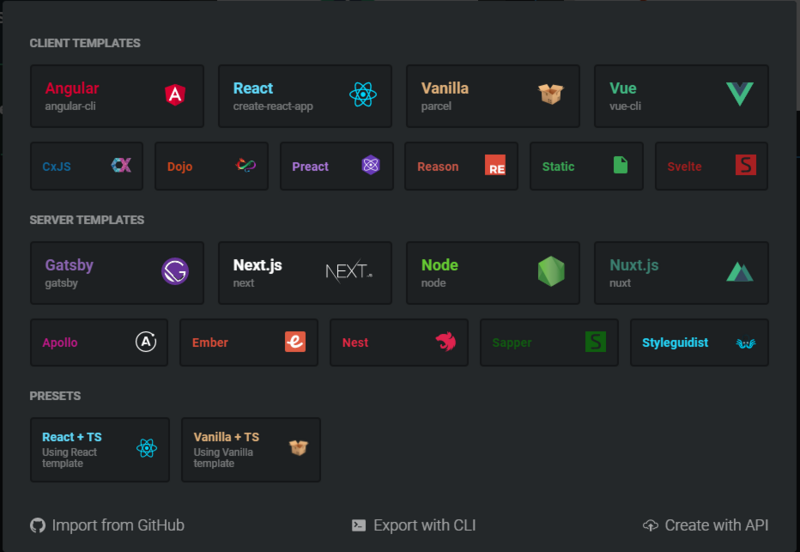
Task: Select the Angular template name
Action: tap(72, 88)
